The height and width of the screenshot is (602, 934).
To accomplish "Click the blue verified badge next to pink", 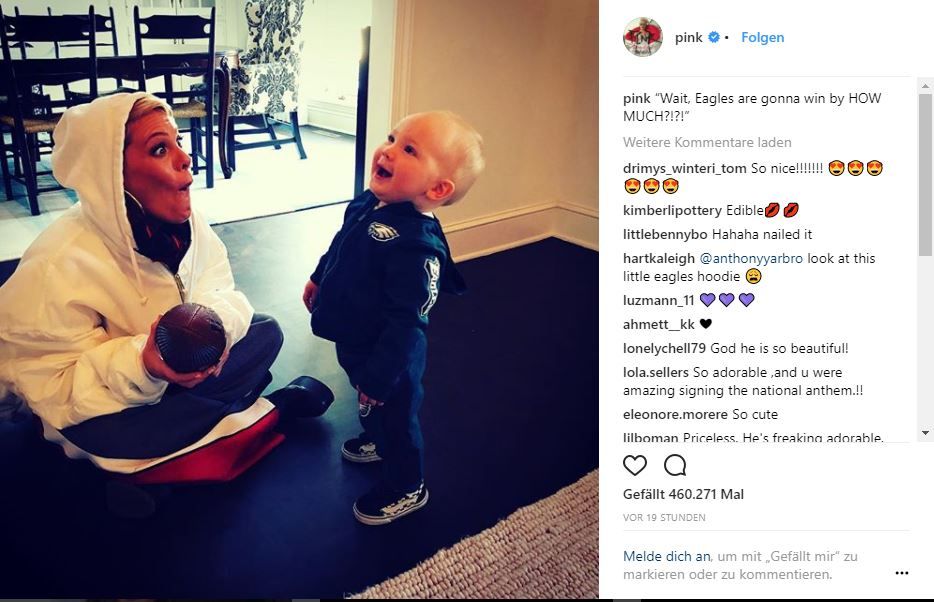I will click(713, 38).
